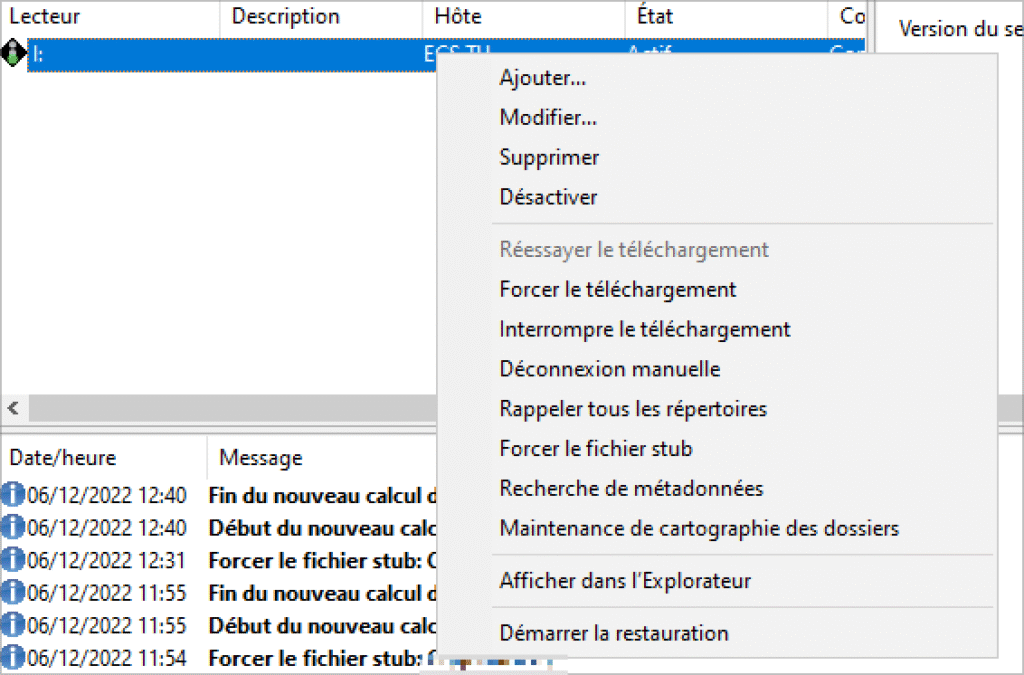
Task: Click the drive I: status icon
Action: tap(14, 54)
